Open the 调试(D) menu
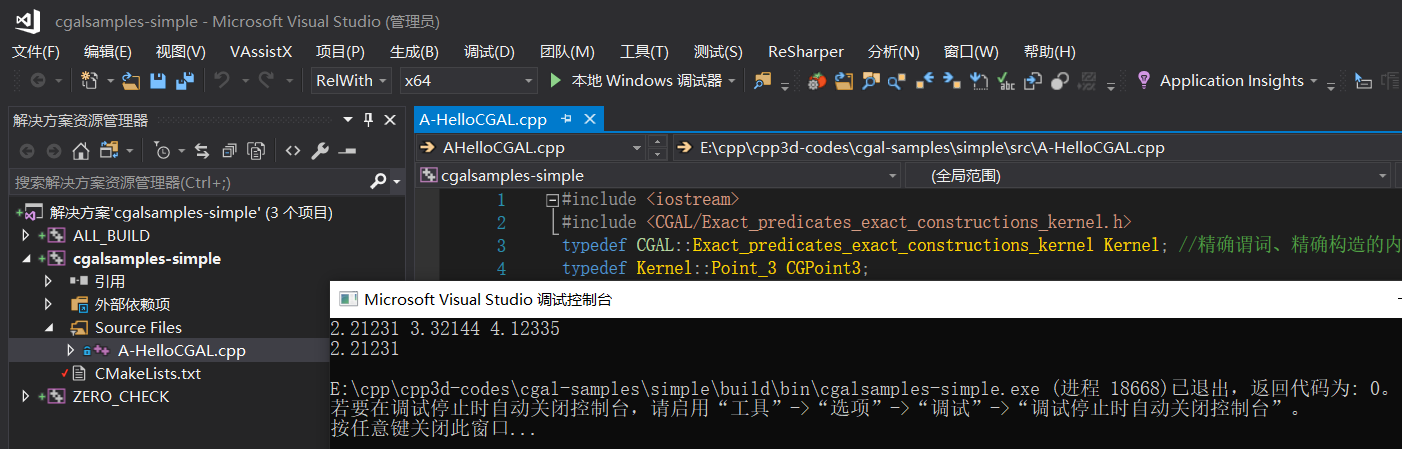 point(489,51)
